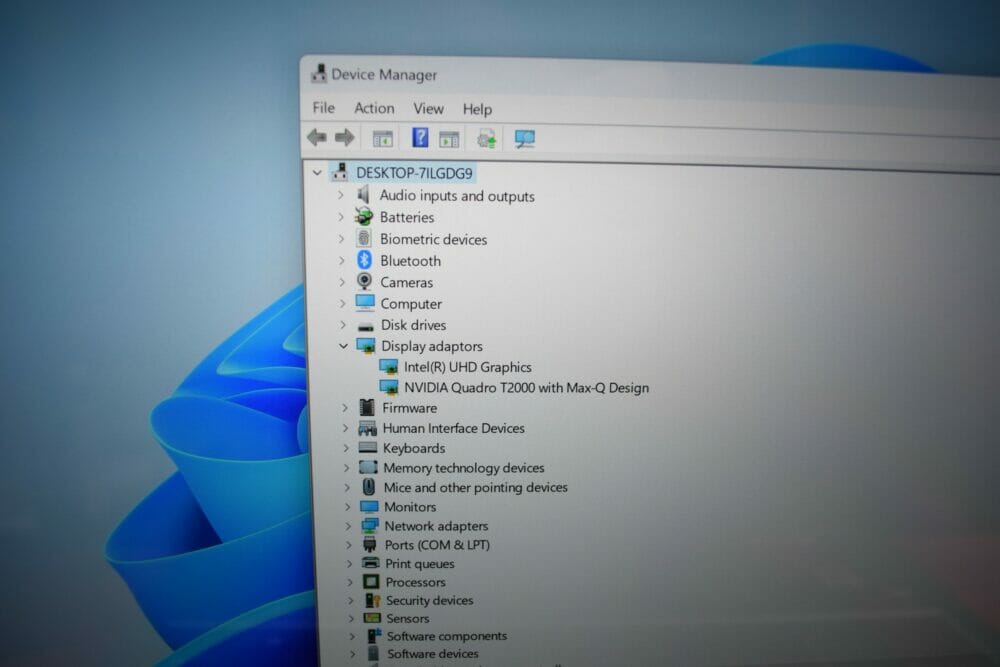The height and width of the screenshot is (667, 1000).
Task: Click the Forward arrow toolbar icon
Action: click(x=345, y=137)
